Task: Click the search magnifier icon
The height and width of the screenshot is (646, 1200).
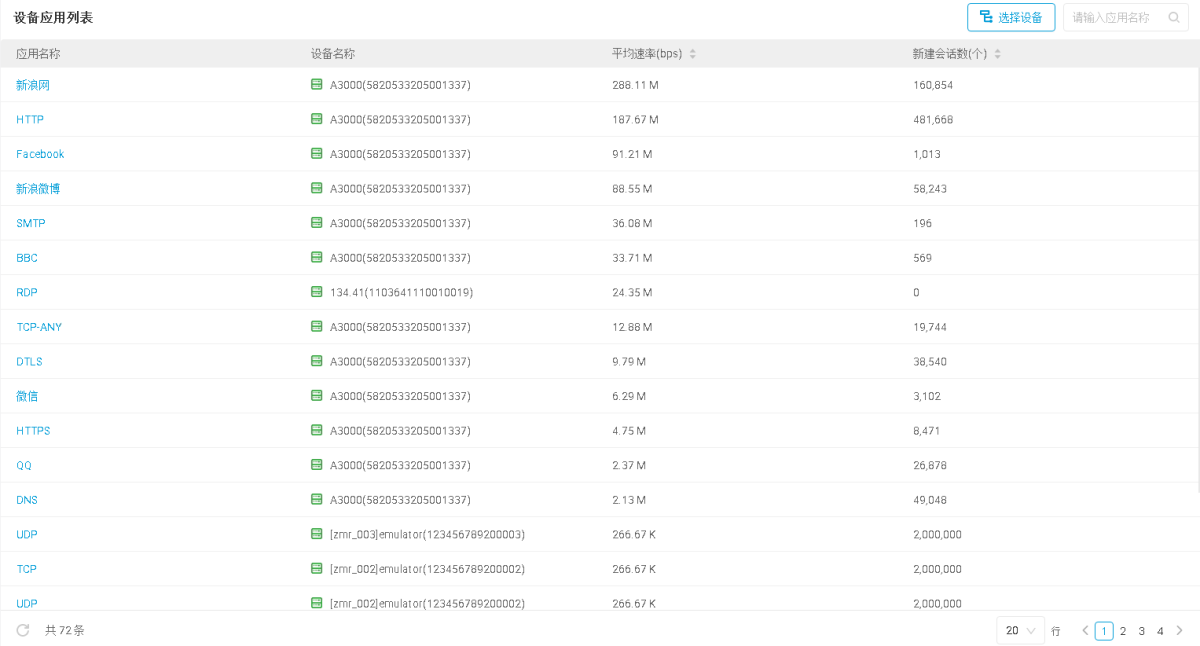Action: click(1174, 17)
